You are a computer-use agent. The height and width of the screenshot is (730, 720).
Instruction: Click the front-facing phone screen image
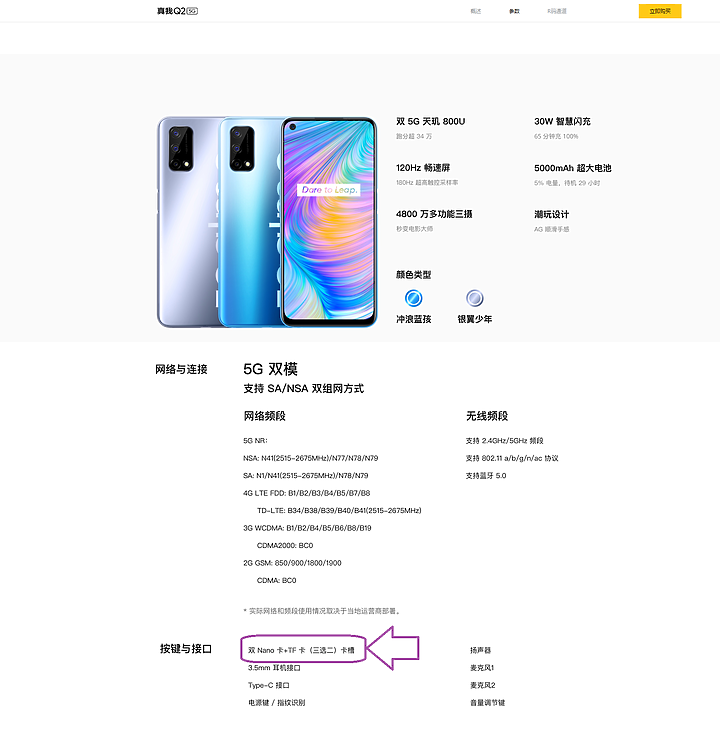pyautogui.click(x=329, y=222)
